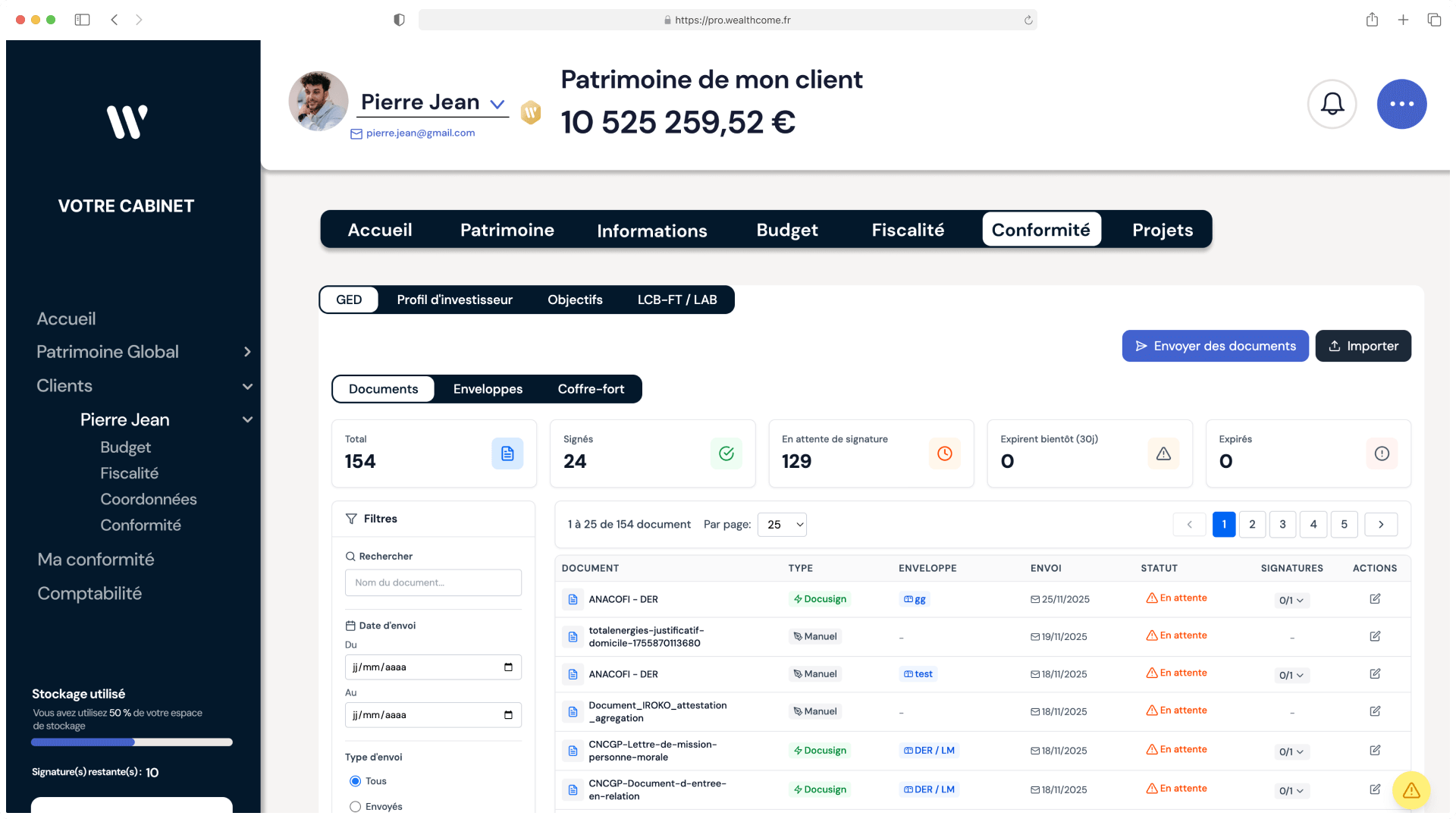Screen dimensions: 1456x819
Task: Click the pierre.jean@gmail.com email link
Action: pos(419,133)
